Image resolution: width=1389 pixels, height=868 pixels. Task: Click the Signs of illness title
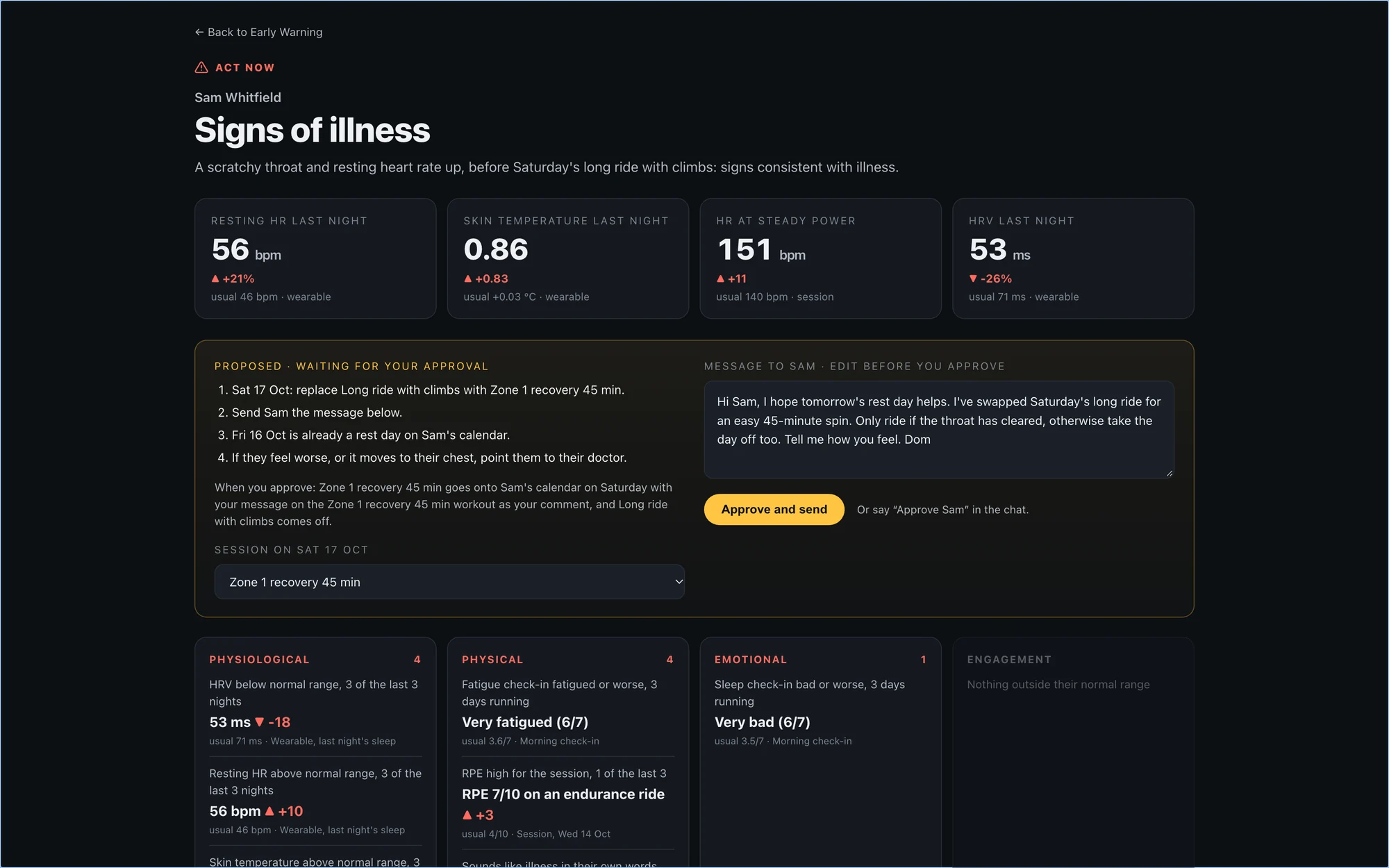(313, 131)
